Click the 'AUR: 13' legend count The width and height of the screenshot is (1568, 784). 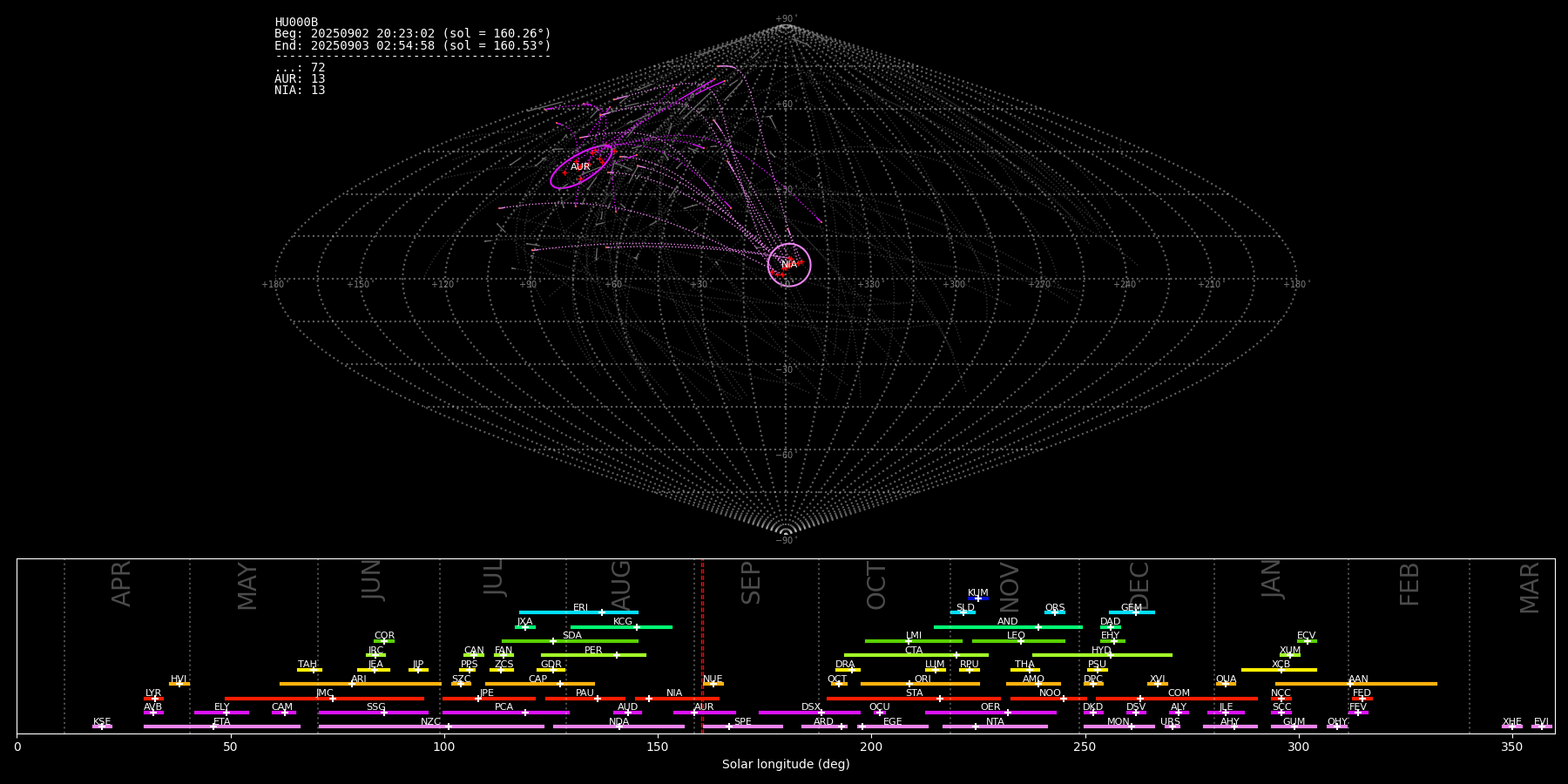point(300,79)
